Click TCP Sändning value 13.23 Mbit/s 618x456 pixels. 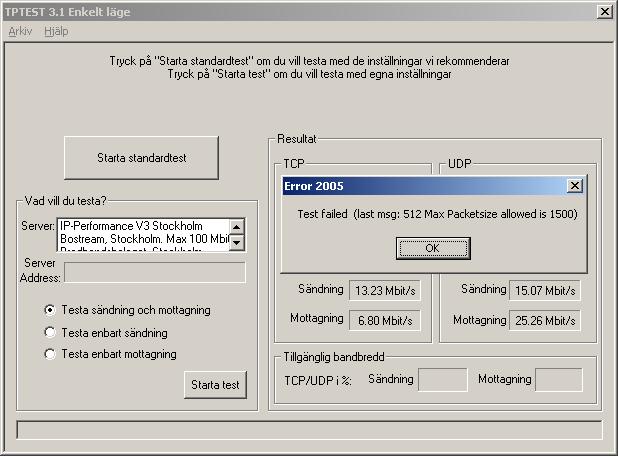click(385, 290)
